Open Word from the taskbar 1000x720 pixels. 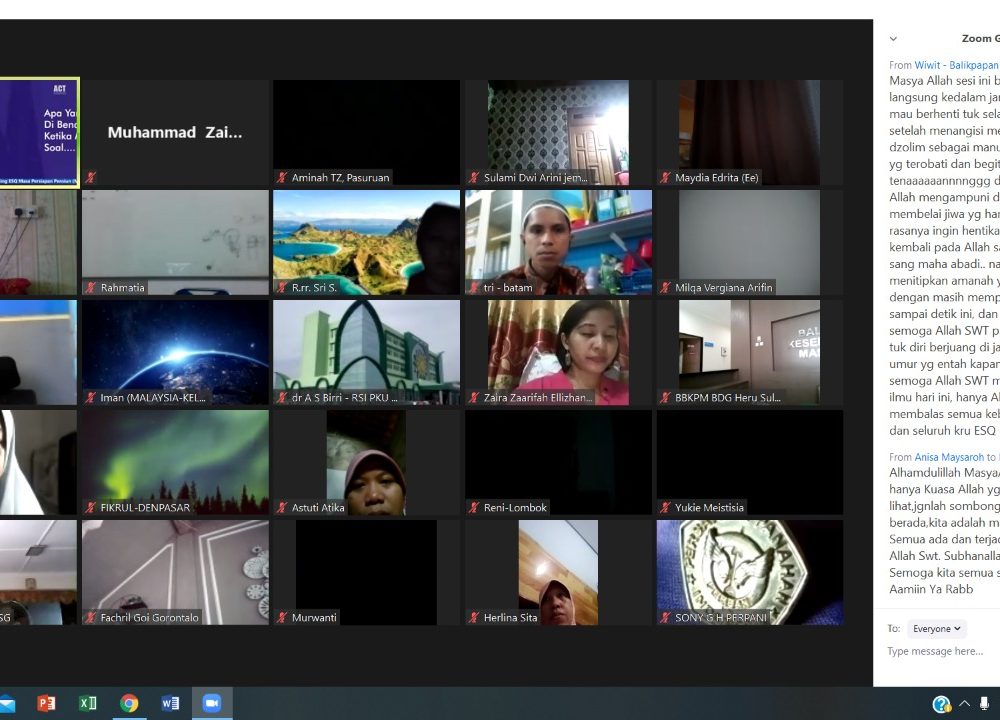click(x=170, y=703)
